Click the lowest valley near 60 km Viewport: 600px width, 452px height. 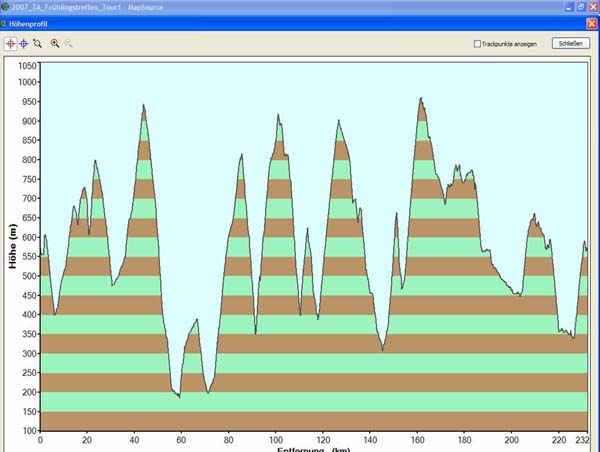coord(179,397)
